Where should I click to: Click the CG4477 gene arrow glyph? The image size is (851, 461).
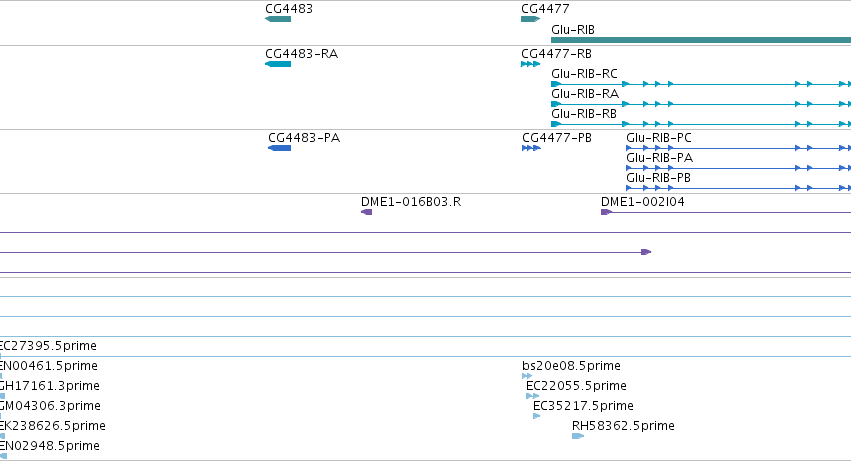click(530, 19)
